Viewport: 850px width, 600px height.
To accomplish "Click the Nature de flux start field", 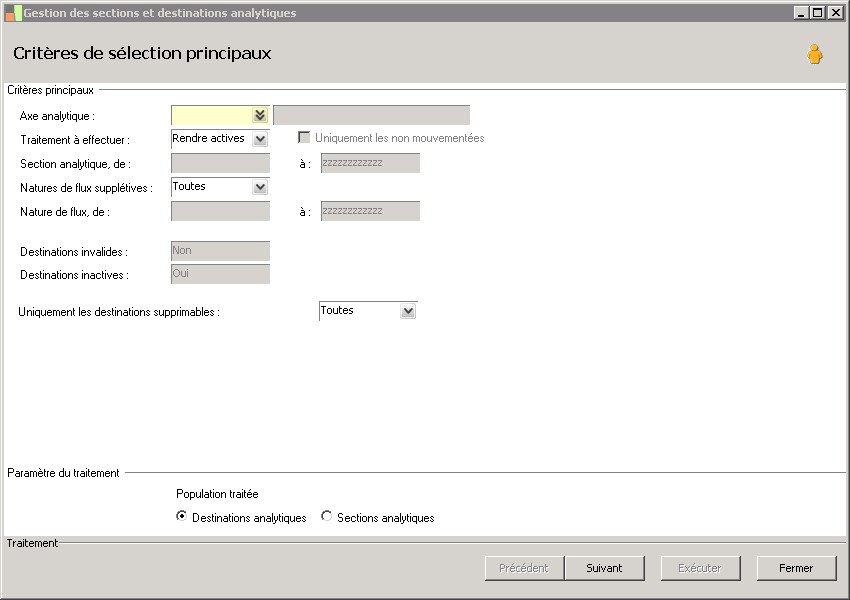I will click(x=220, y=211).
